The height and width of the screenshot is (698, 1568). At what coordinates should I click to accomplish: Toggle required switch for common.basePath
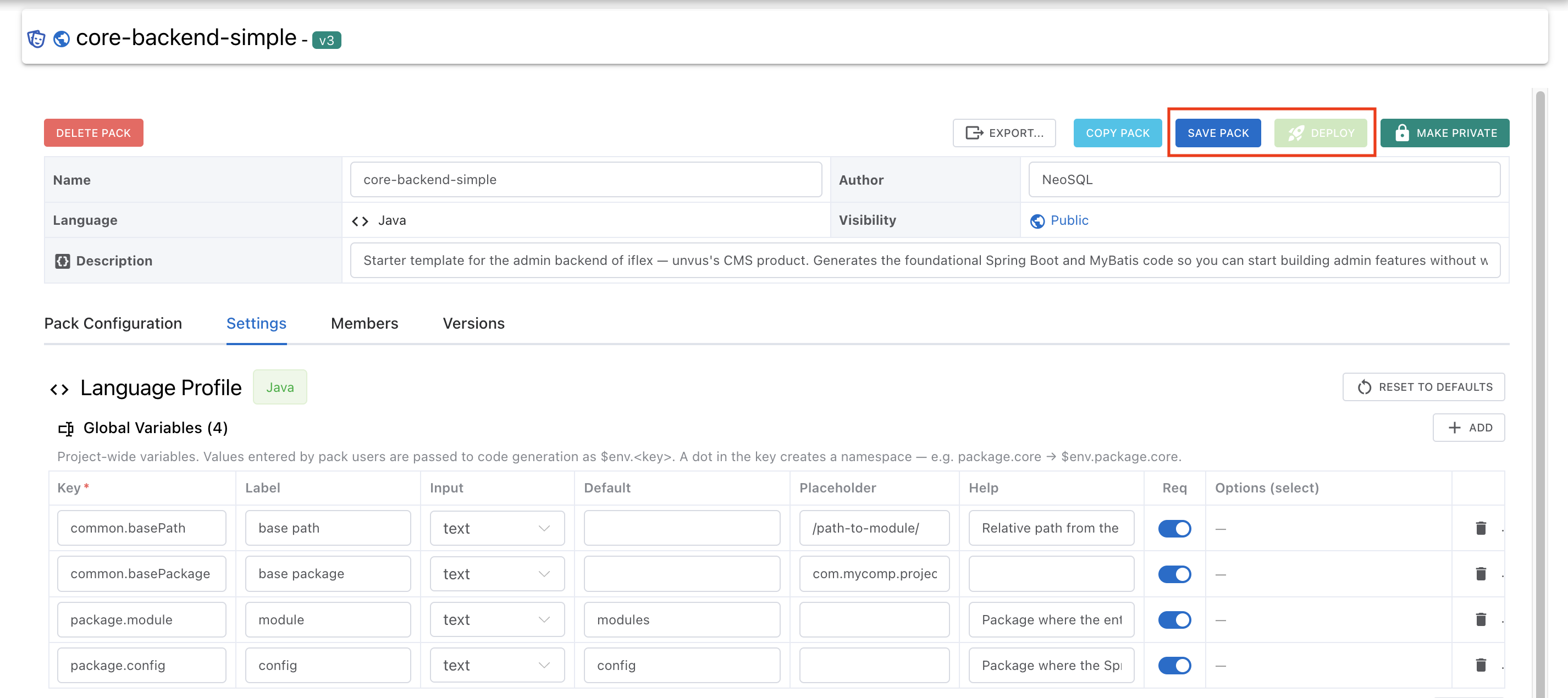tap(1174, 528)
